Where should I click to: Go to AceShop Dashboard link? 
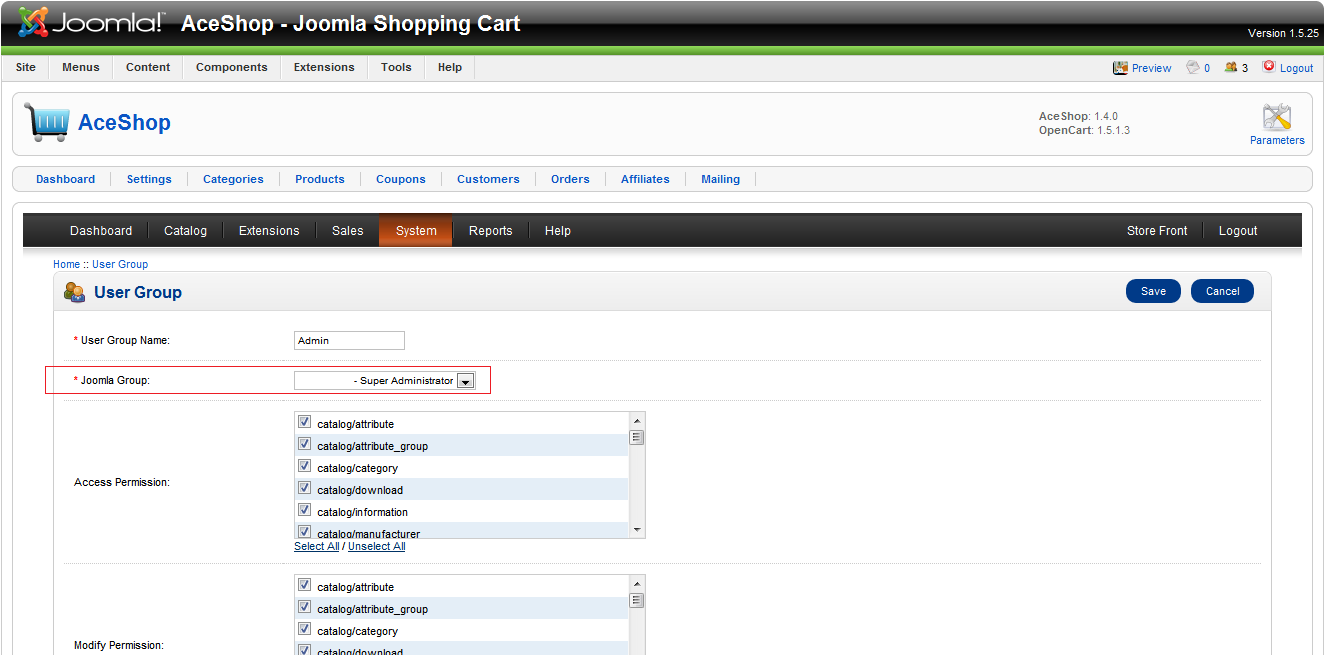[66, 179]
